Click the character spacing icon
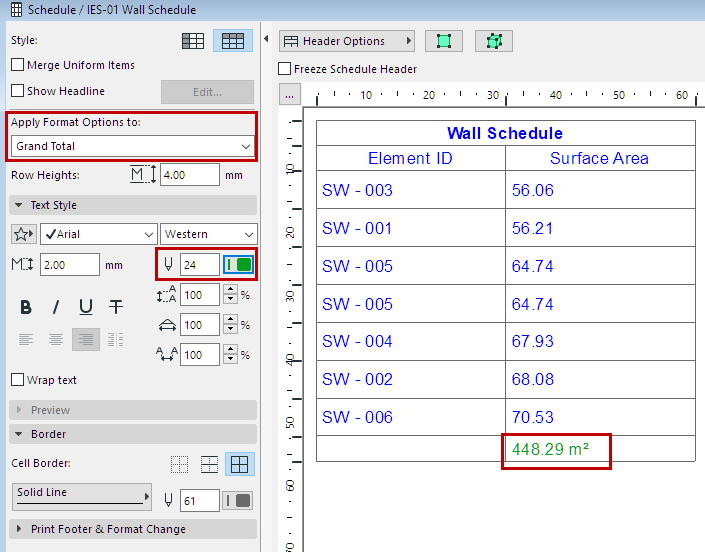 pos(167,355)
